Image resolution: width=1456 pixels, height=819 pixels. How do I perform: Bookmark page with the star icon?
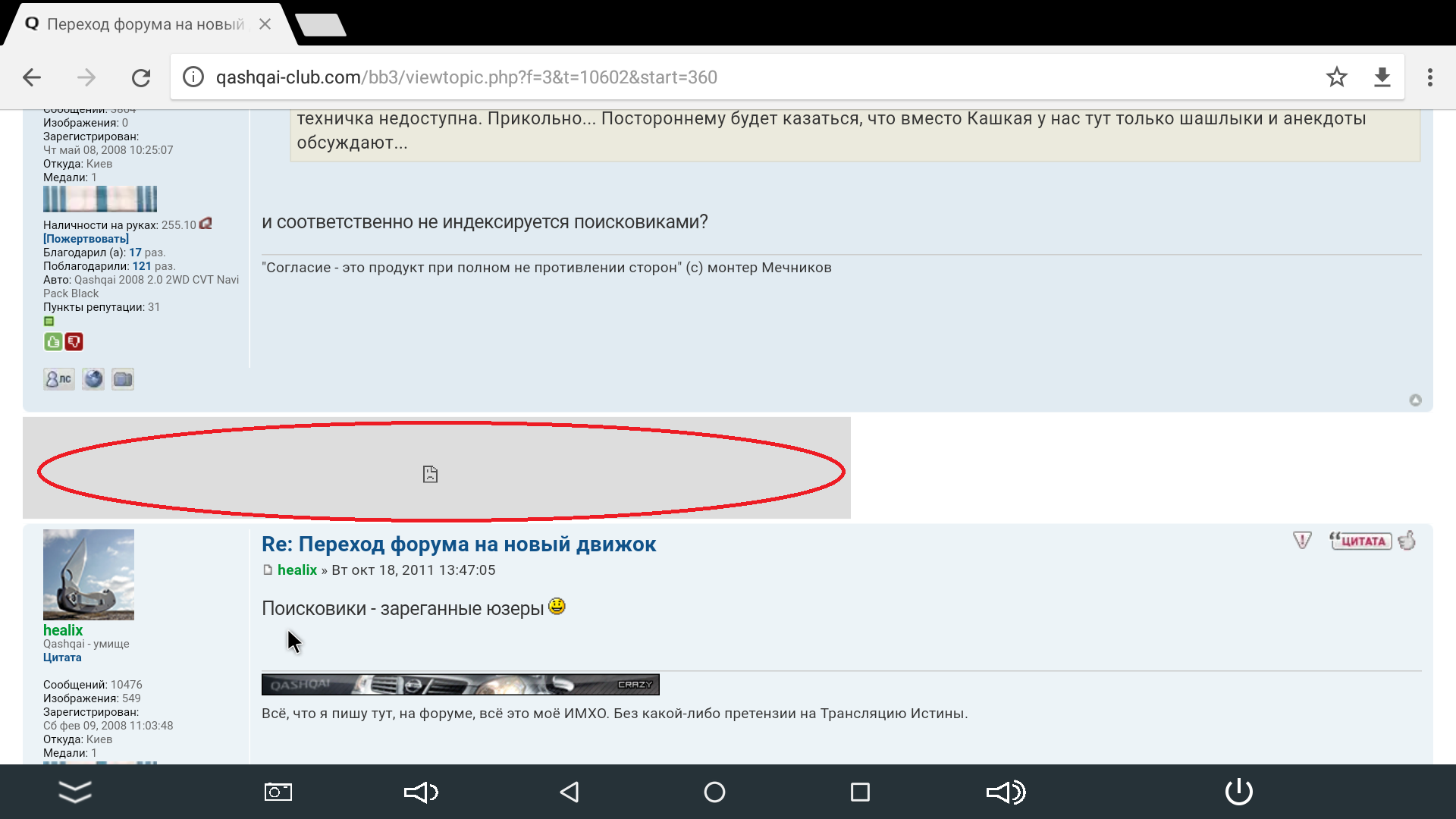(1337, 77)
